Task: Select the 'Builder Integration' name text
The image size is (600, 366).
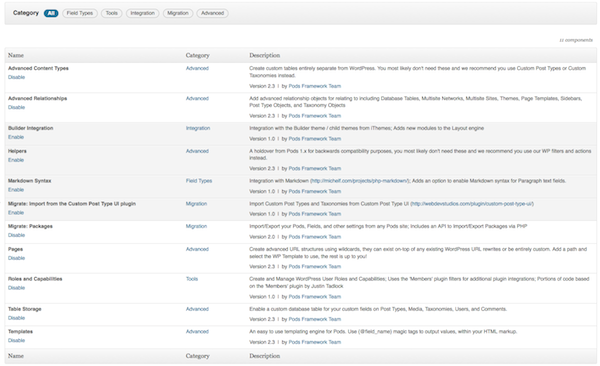Action: [31, 129]
